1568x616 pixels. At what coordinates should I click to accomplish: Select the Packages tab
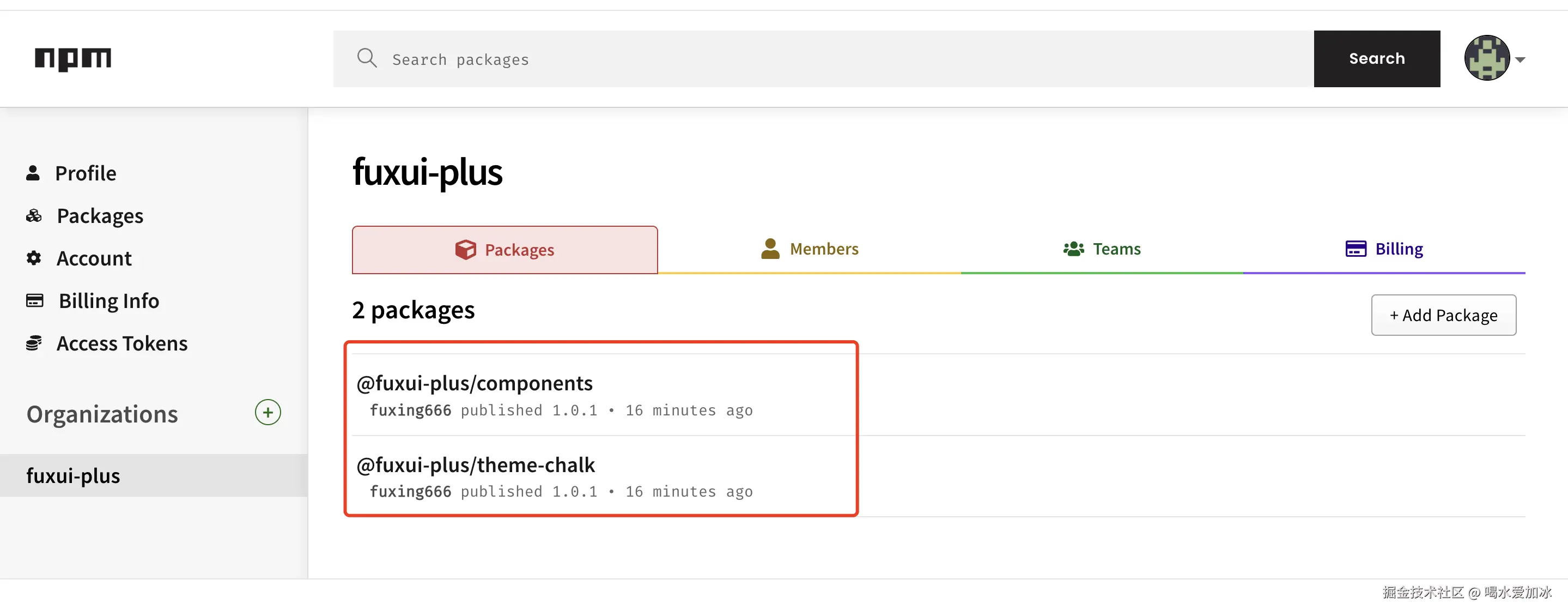coord(505,250)
